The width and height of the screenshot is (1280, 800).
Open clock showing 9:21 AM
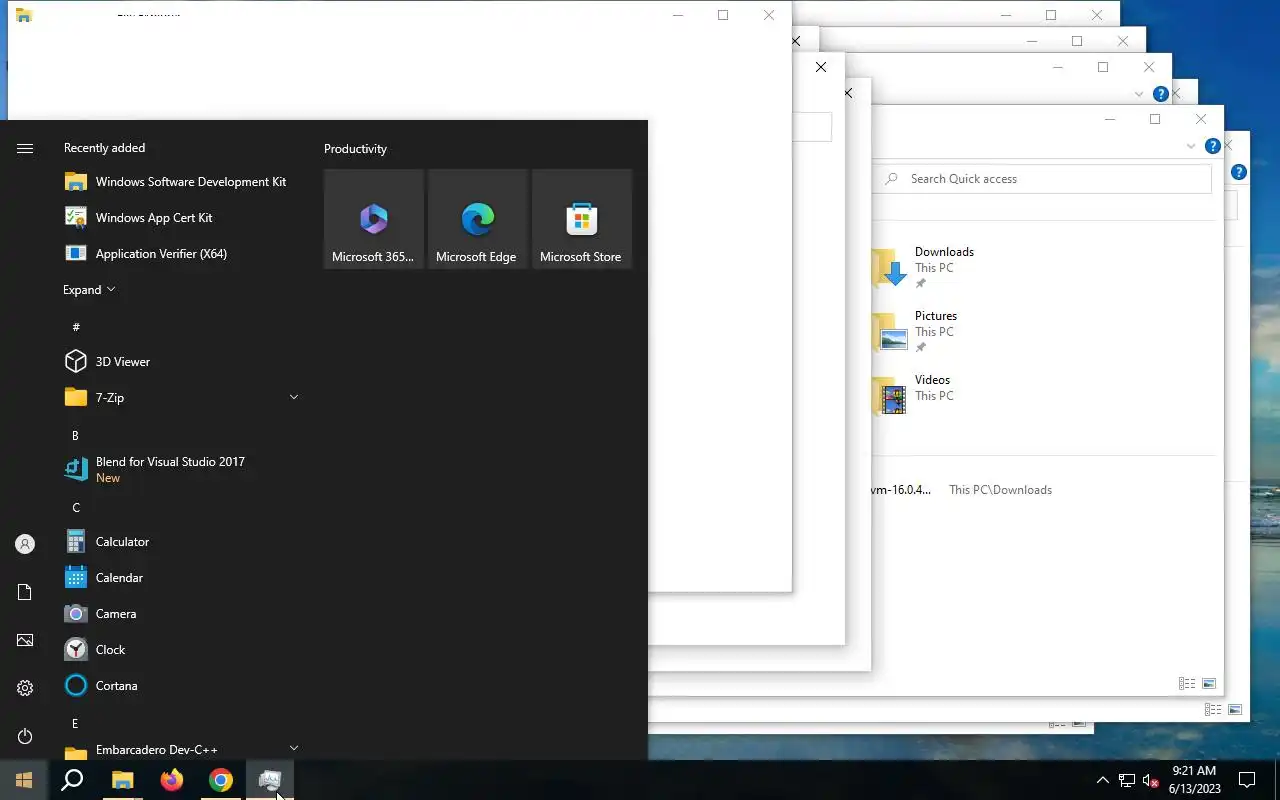(x=1194, y=780)
